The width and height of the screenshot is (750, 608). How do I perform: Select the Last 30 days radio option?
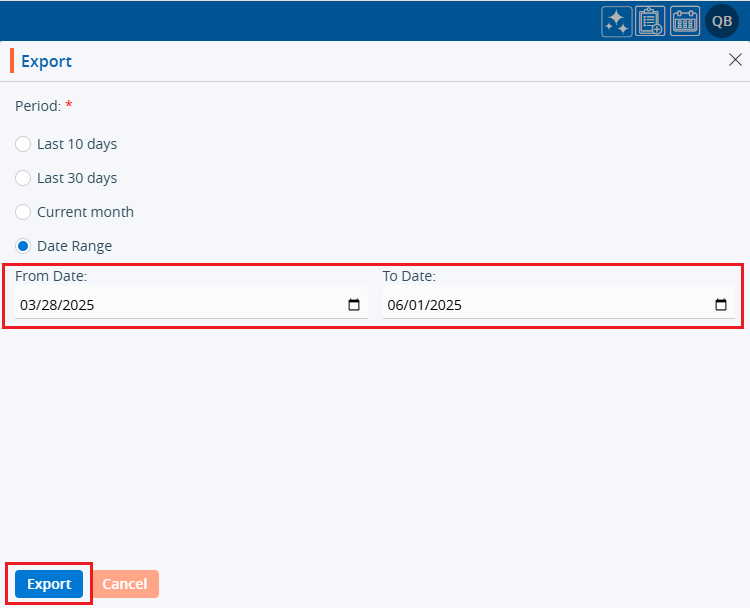(23, 178)
